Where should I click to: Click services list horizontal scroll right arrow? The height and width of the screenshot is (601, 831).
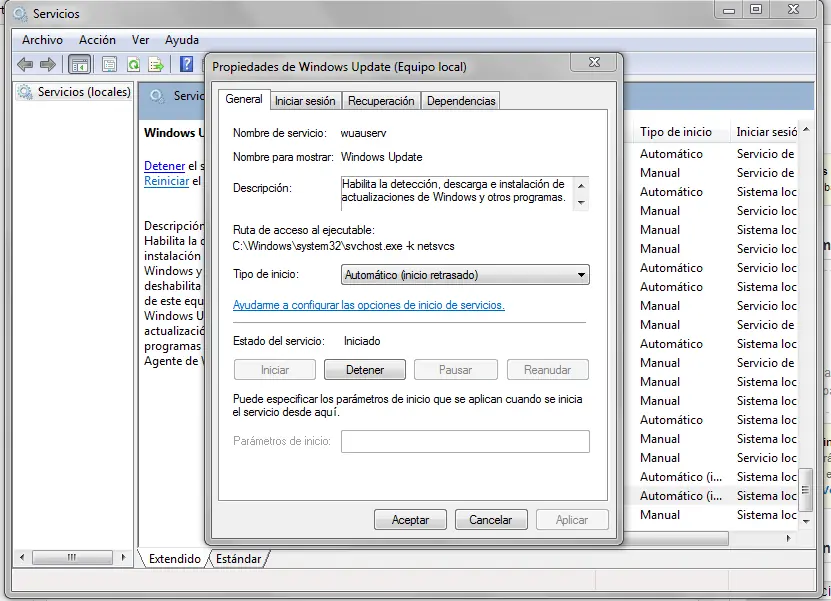[789, 538]
